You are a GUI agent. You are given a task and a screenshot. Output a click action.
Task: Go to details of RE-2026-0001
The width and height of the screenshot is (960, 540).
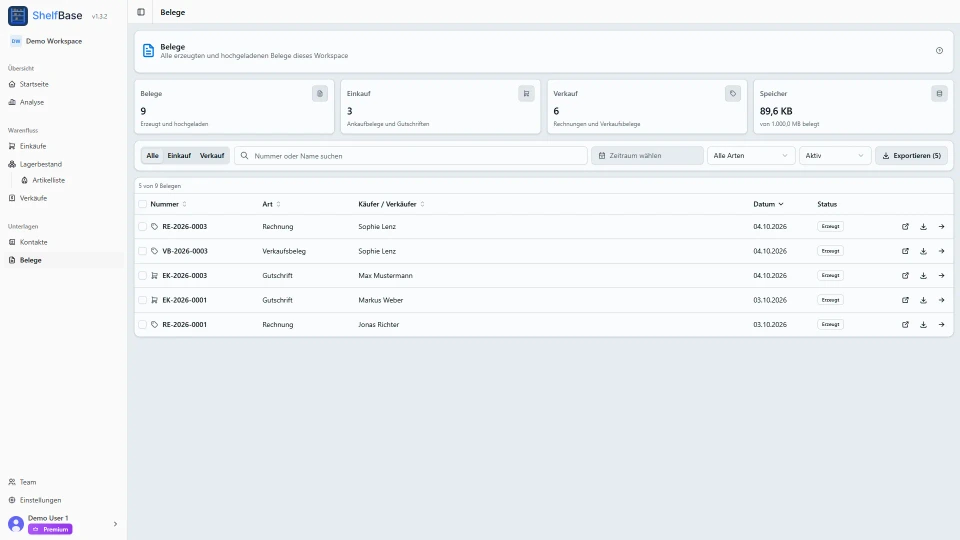coord(942,324)
